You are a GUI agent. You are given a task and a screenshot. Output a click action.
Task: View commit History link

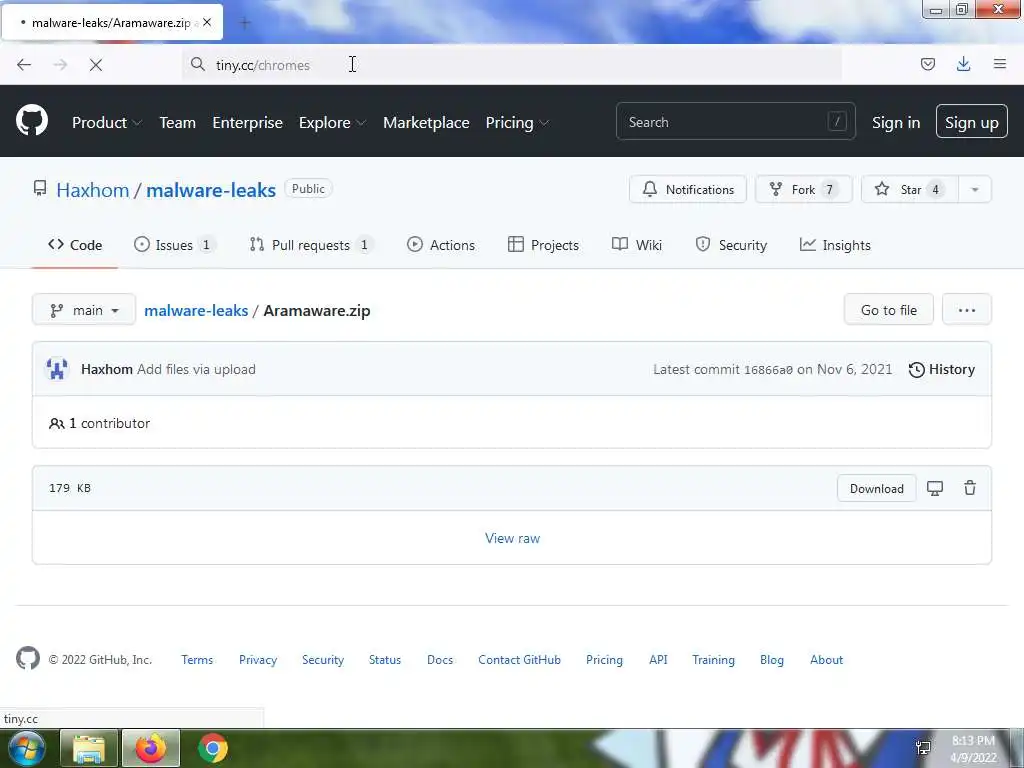[942, 370]
